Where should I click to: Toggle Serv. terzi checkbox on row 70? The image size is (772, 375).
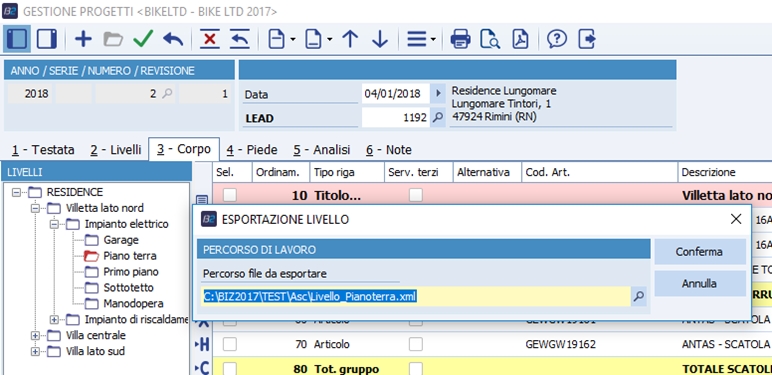pyautogui.click(x=416, y=344)
